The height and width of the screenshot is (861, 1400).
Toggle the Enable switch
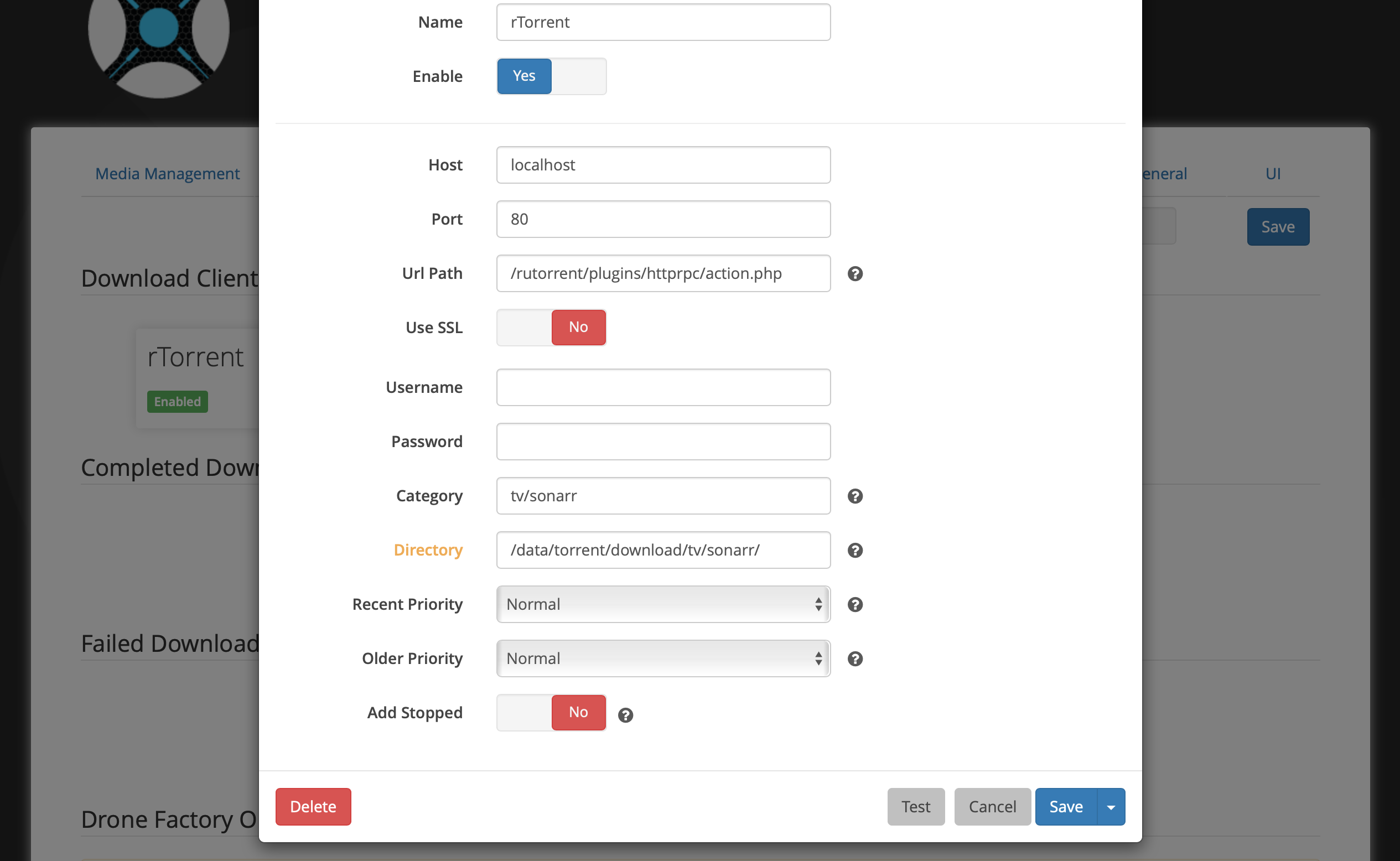click(551, 76)
